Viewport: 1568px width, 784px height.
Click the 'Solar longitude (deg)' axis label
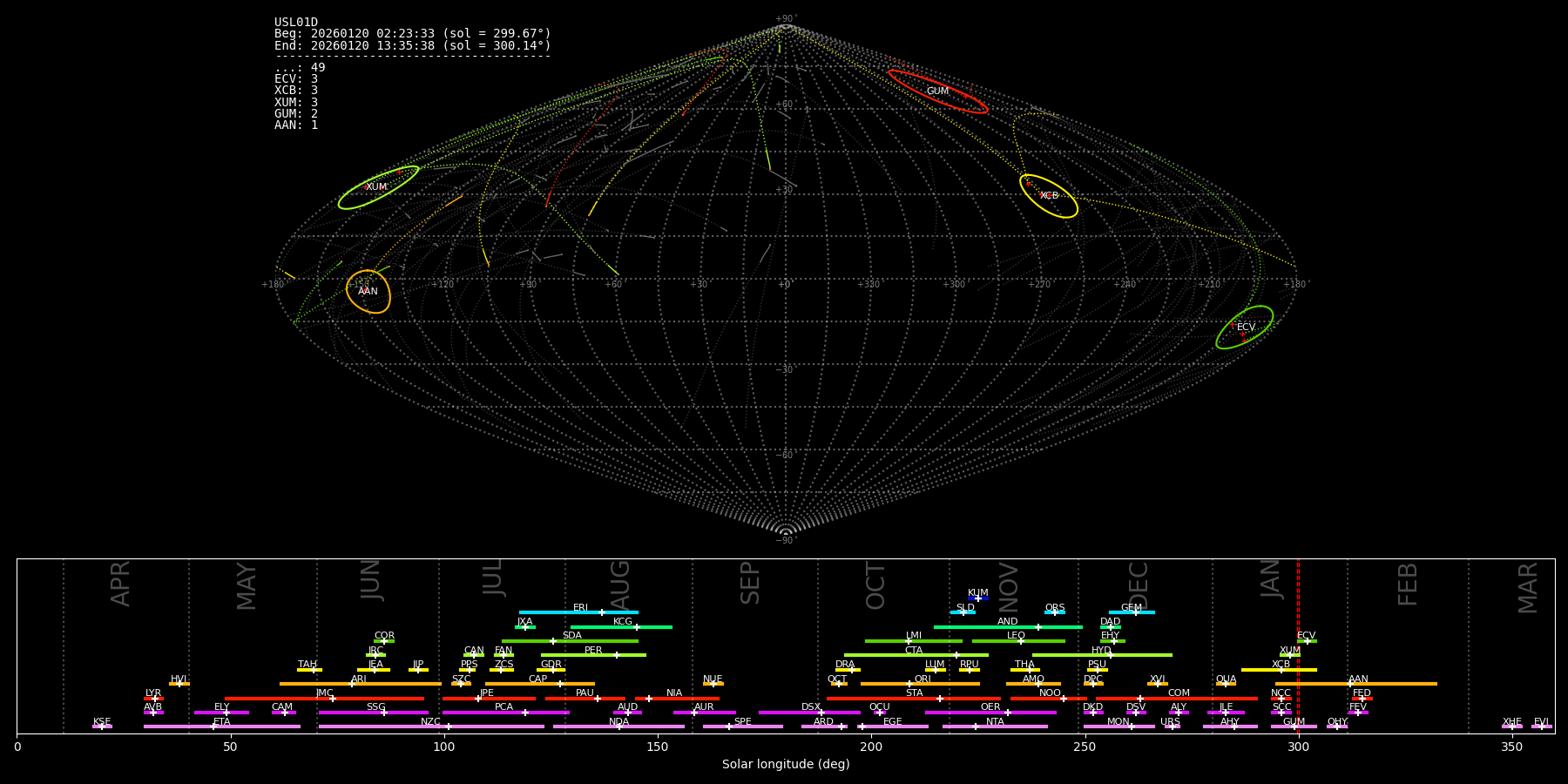[786, 764]
